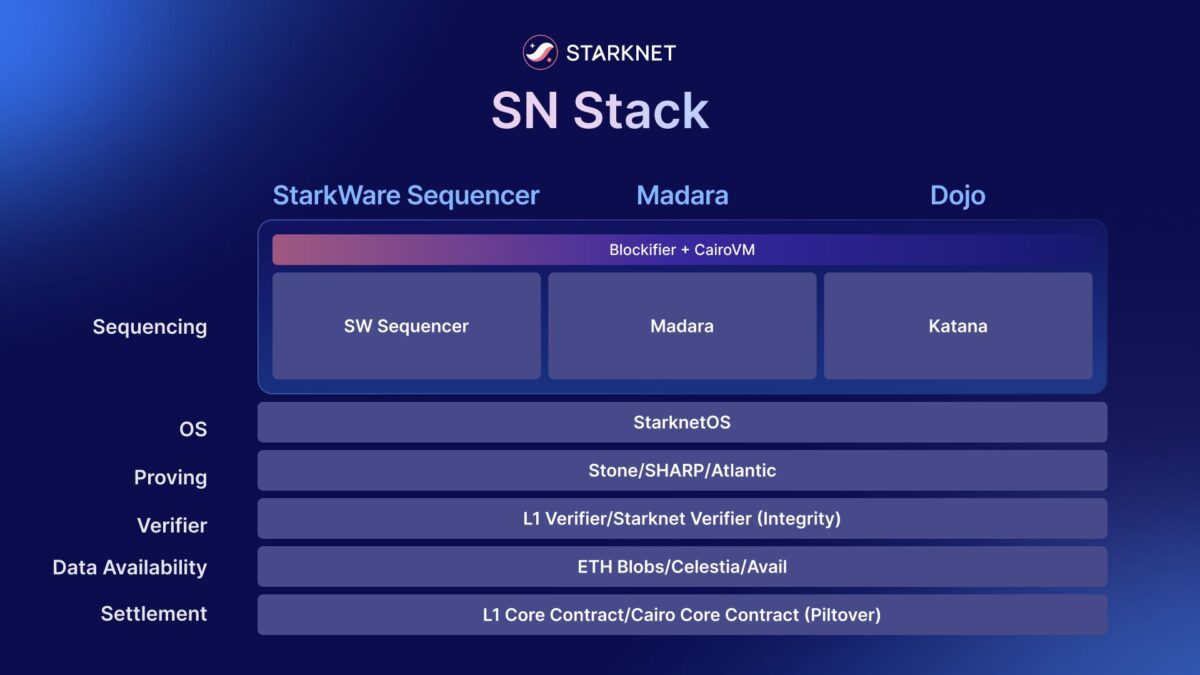Click the Starknet logo icon
This screenshot has height=675, width=1200.
[540, 52]
